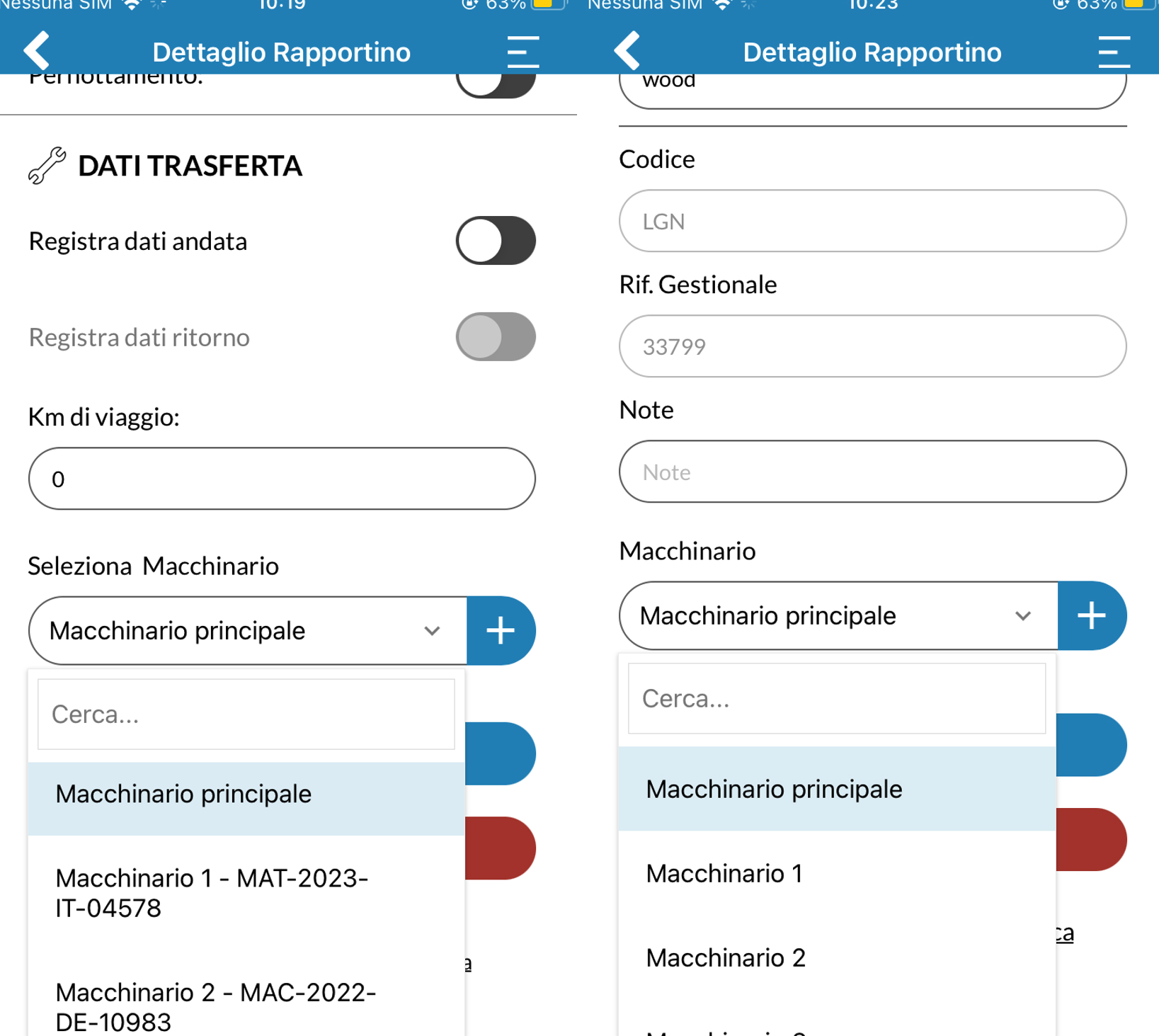
Task: Add machinery with plus button under Seleziona Macchinario
Action: (x=501, y=630)
